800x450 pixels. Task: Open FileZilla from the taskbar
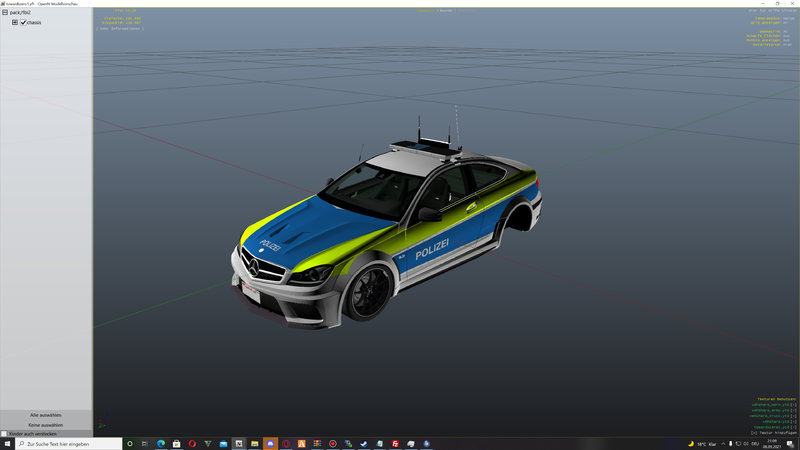tap(395, 444)
